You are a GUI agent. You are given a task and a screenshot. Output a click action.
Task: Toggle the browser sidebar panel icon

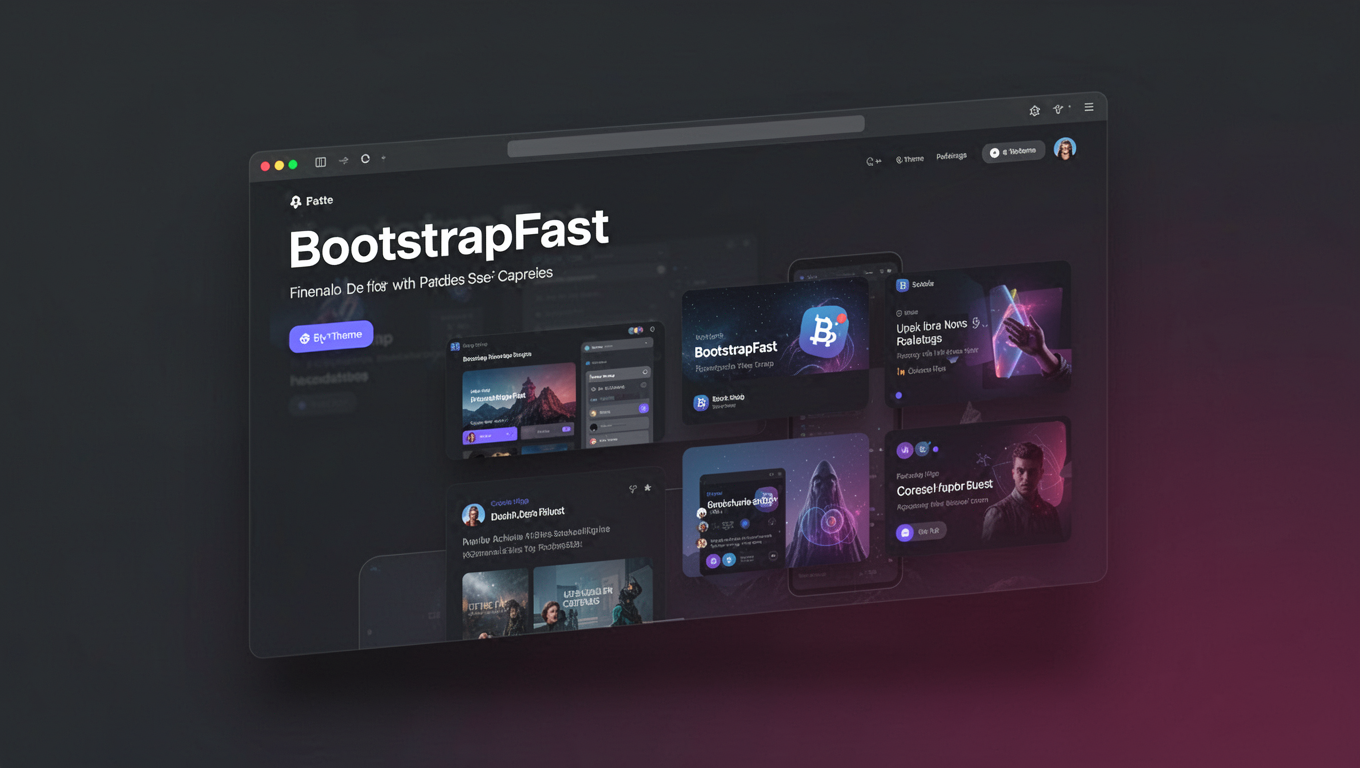click(x=321, y=162)
